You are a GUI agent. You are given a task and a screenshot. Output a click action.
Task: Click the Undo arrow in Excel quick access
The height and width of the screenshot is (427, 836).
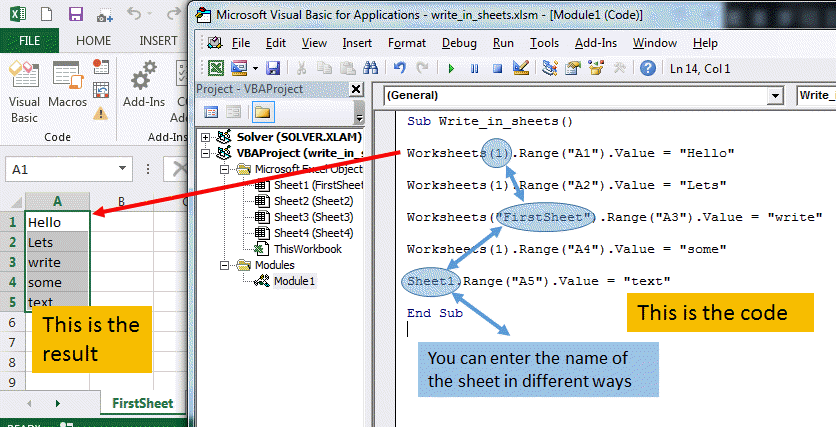click(x=134, y=14)
